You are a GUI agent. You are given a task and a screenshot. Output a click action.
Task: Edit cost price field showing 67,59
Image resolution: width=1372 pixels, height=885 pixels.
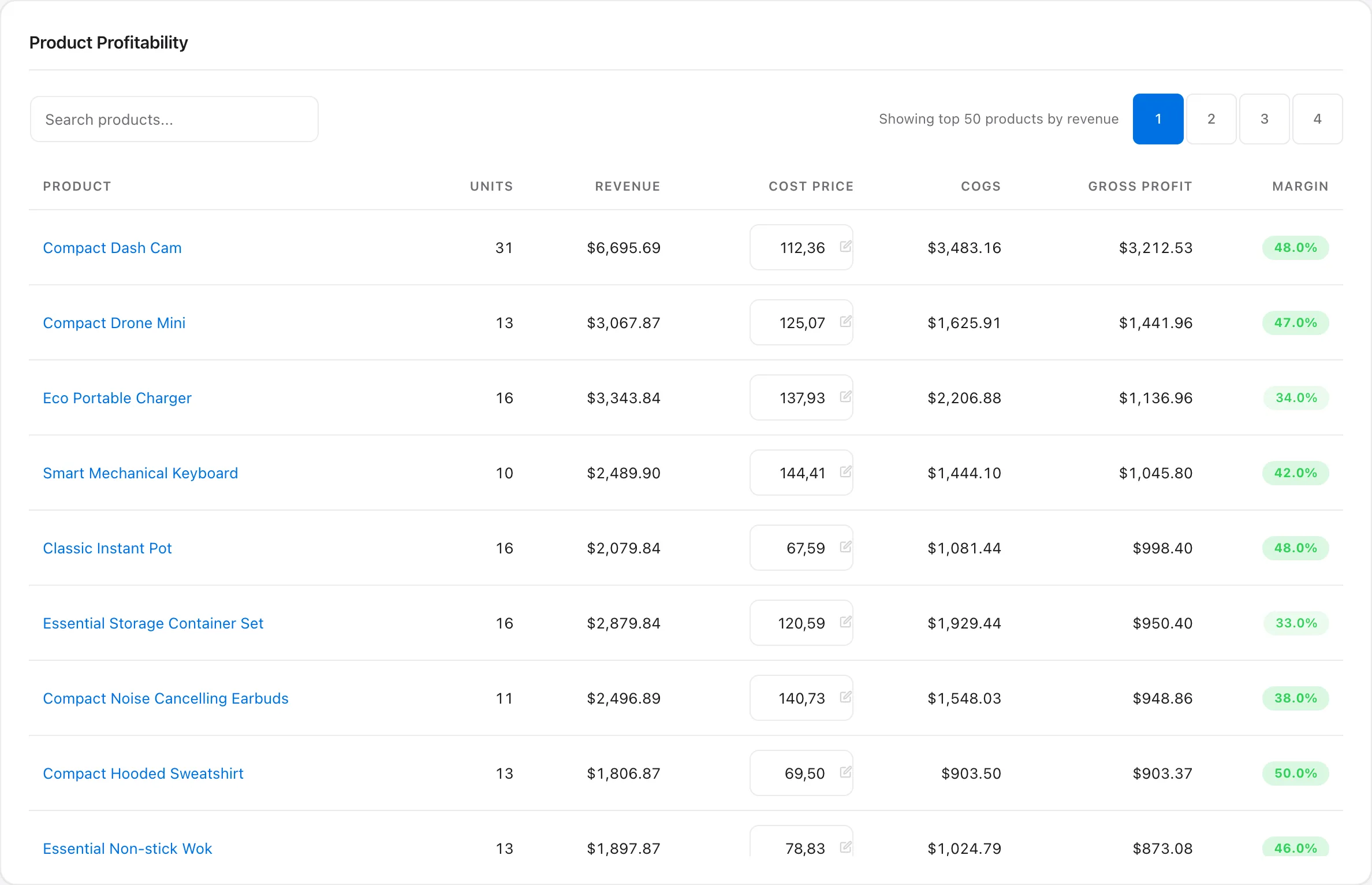click(x=801, y=548)
